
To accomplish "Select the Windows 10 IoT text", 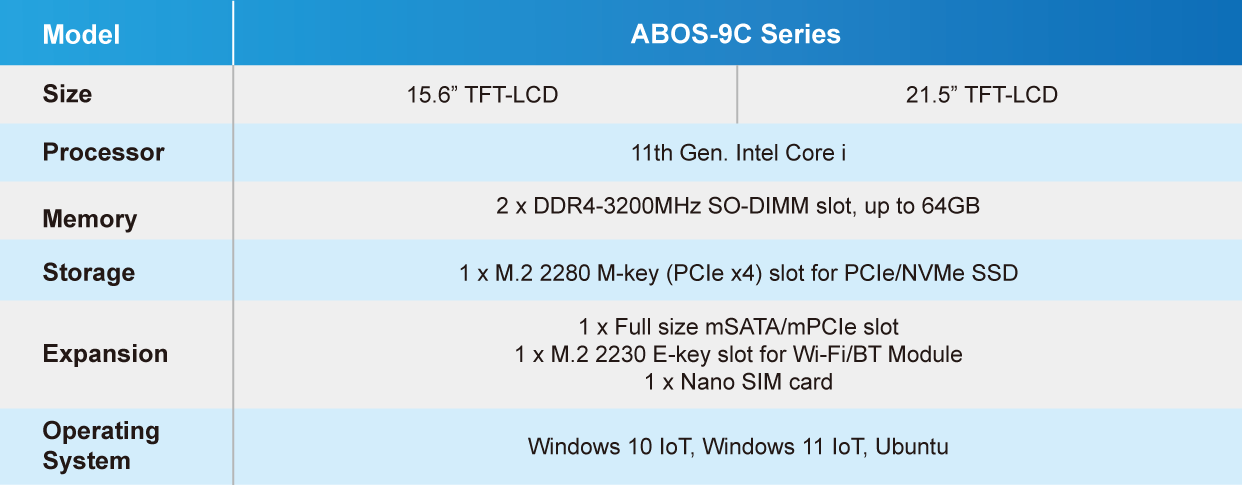I will [609, 446].
